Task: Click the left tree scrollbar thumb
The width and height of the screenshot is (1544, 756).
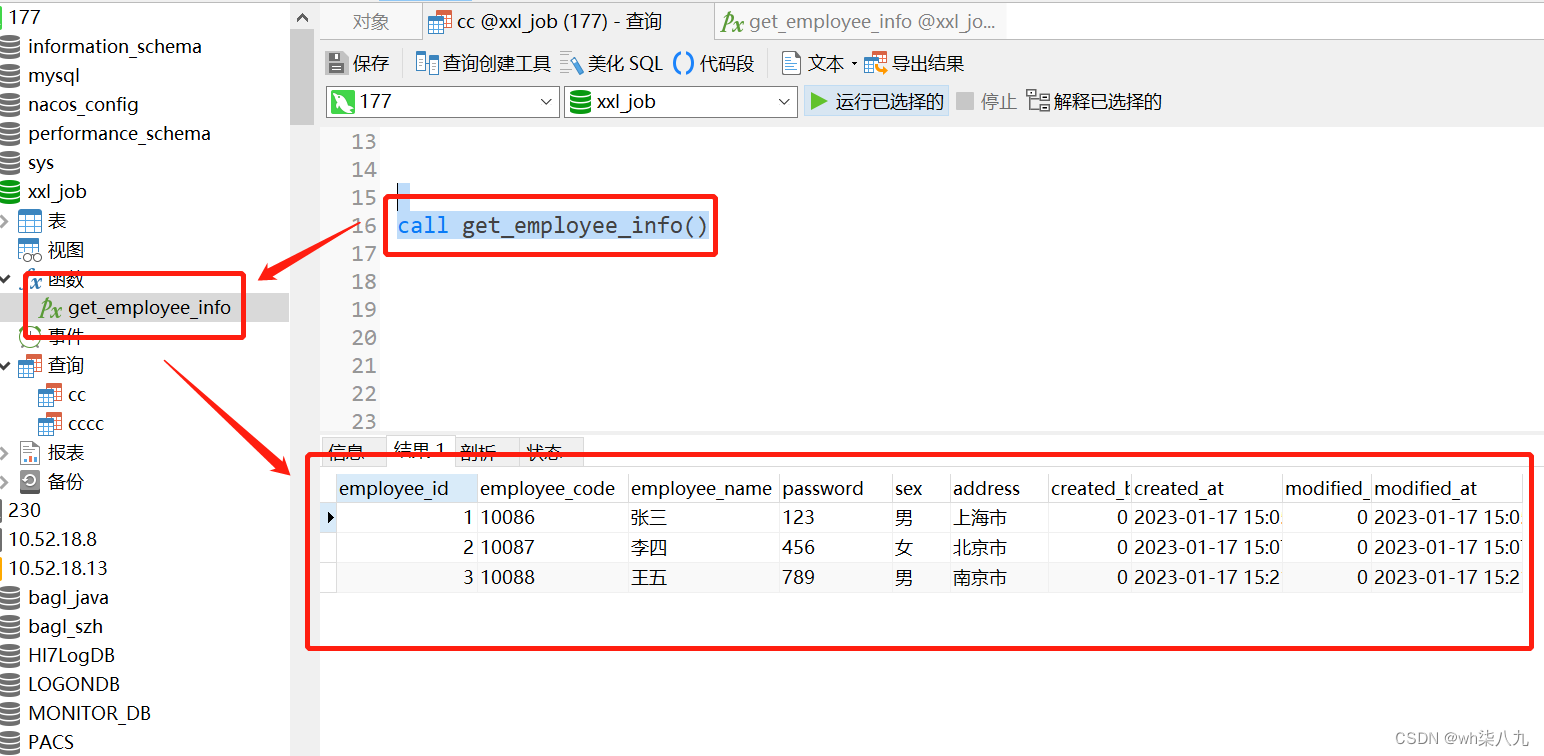Action: coord(302,75)
